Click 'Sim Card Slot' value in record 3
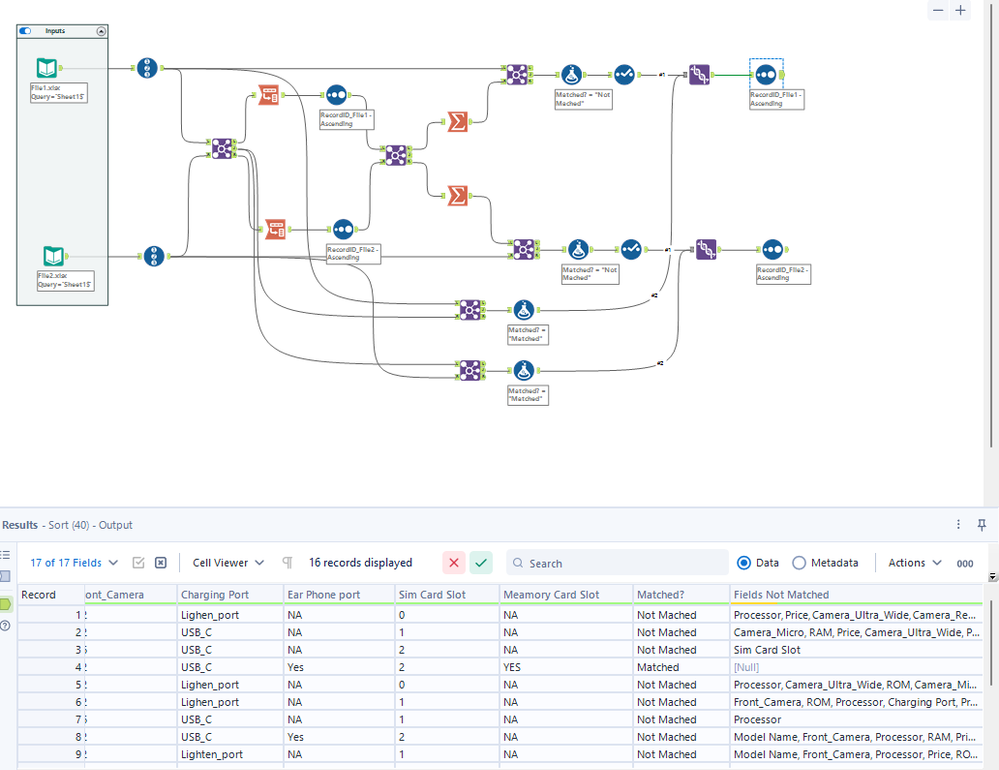The height and width of the screenshot is (770, 999). 766,650
